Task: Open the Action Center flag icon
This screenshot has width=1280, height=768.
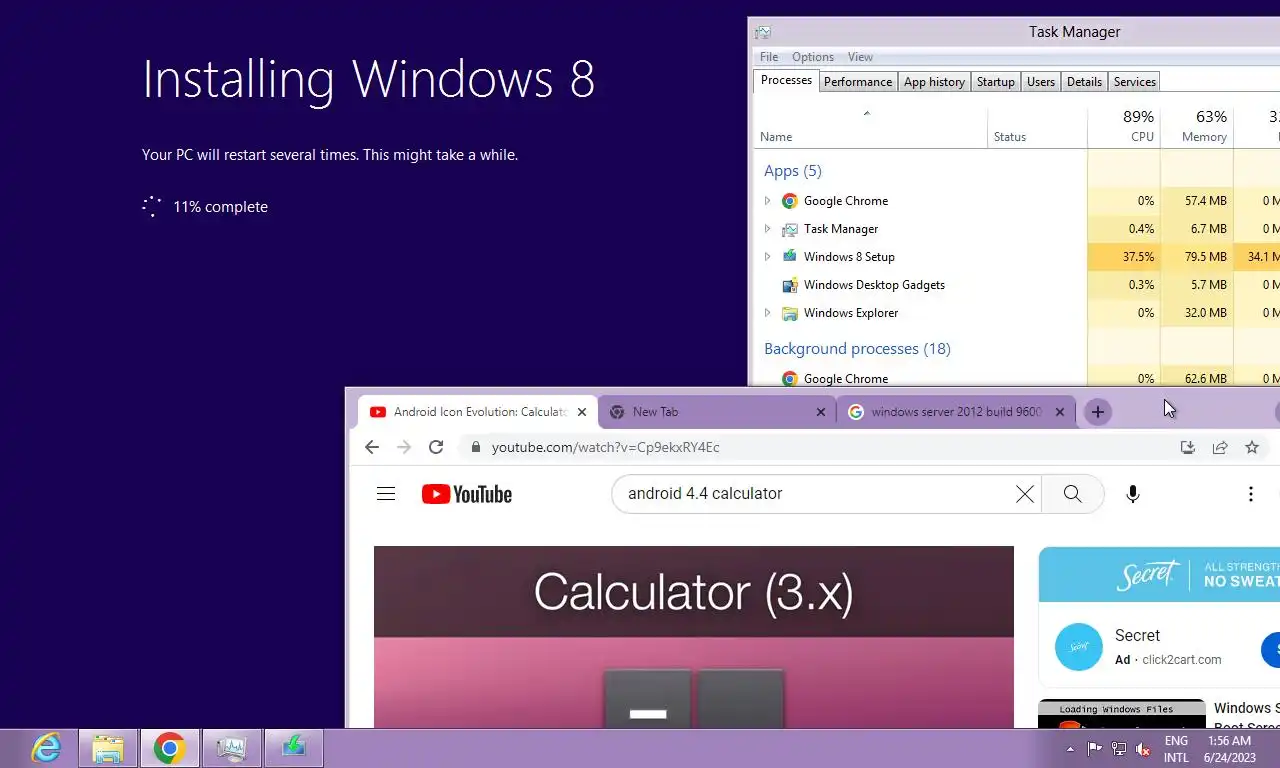Action: (1095, 749)
